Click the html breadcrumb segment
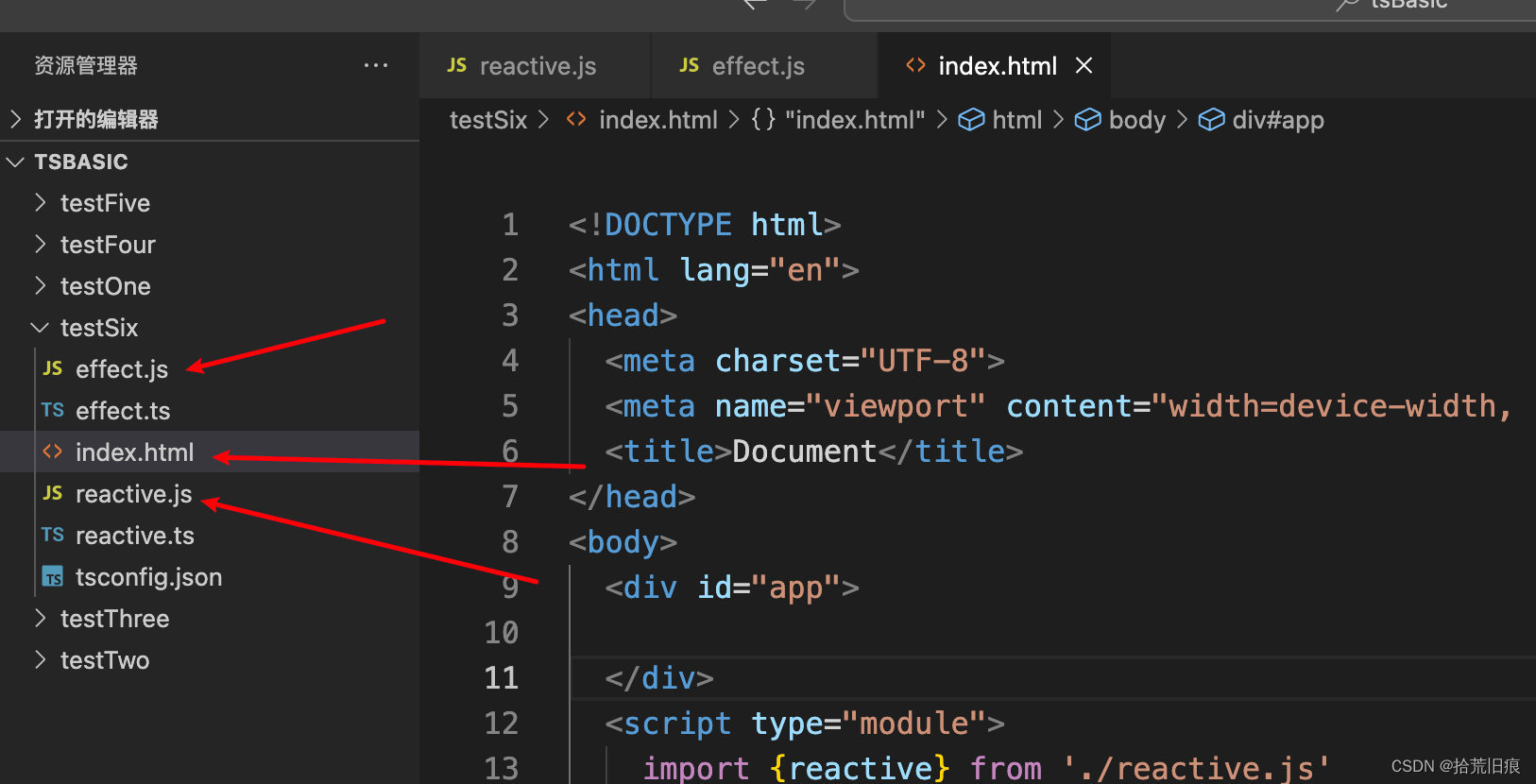 pos(1017,120)
